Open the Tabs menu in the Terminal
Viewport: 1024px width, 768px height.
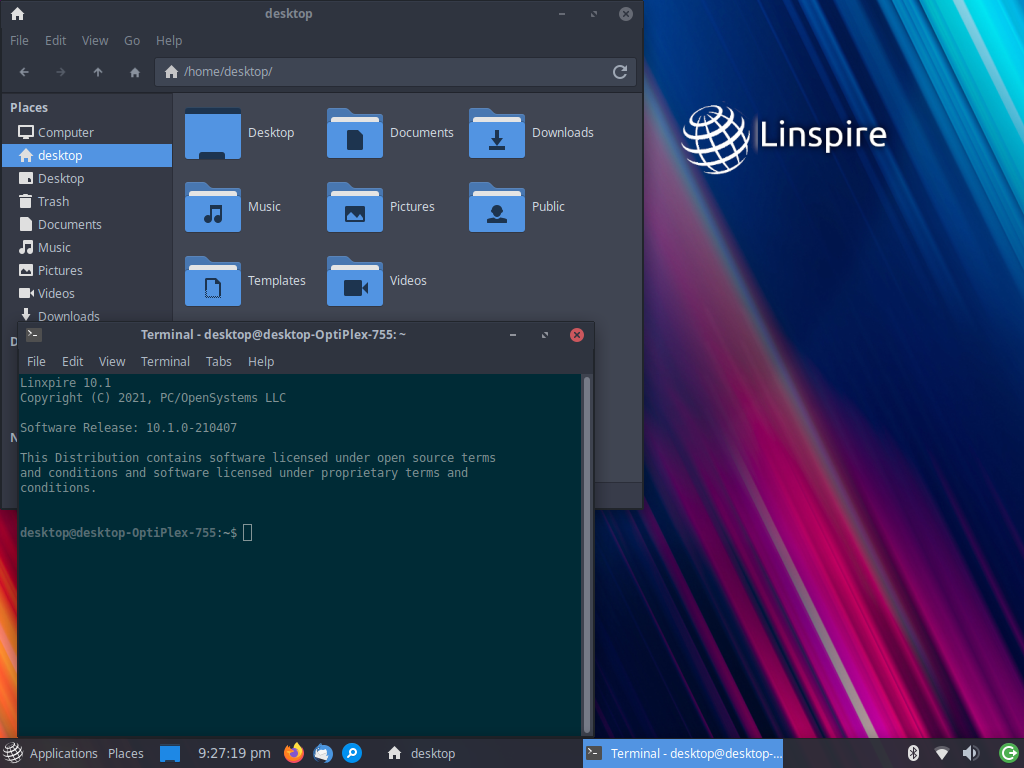[218, 361]
